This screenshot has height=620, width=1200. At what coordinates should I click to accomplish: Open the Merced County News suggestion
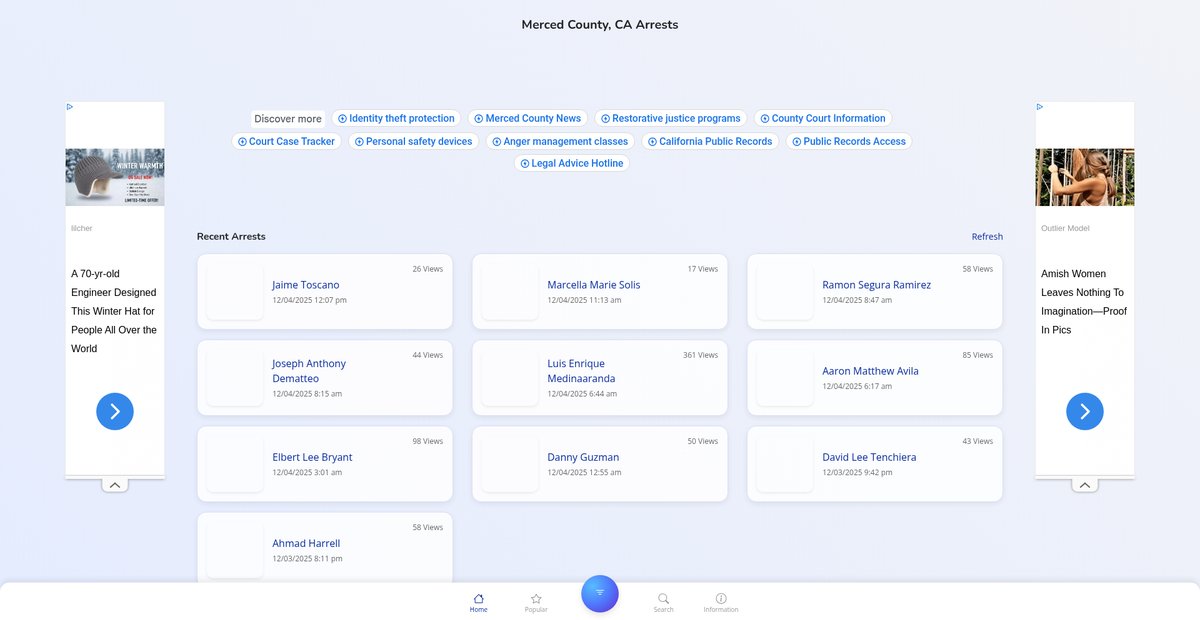[x=527, y=118]
